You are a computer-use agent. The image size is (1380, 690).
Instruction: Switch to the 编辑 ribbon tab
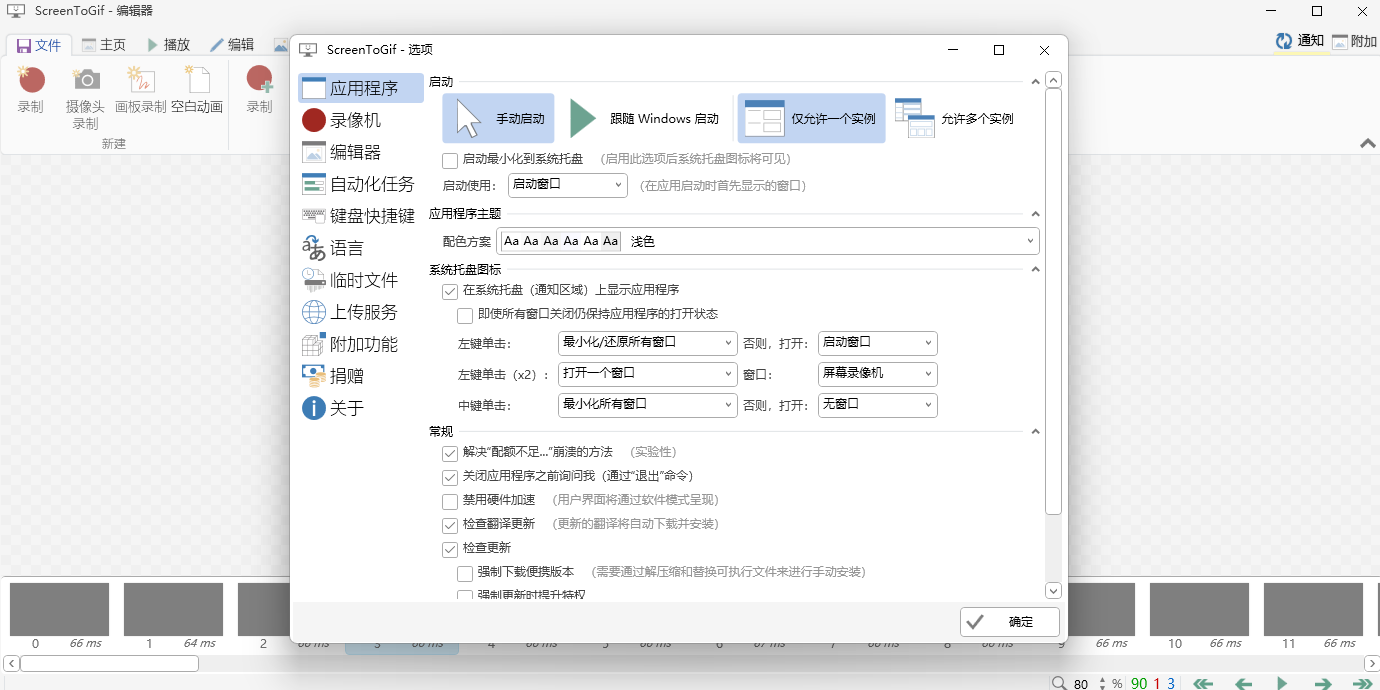[x=232, y=45]
